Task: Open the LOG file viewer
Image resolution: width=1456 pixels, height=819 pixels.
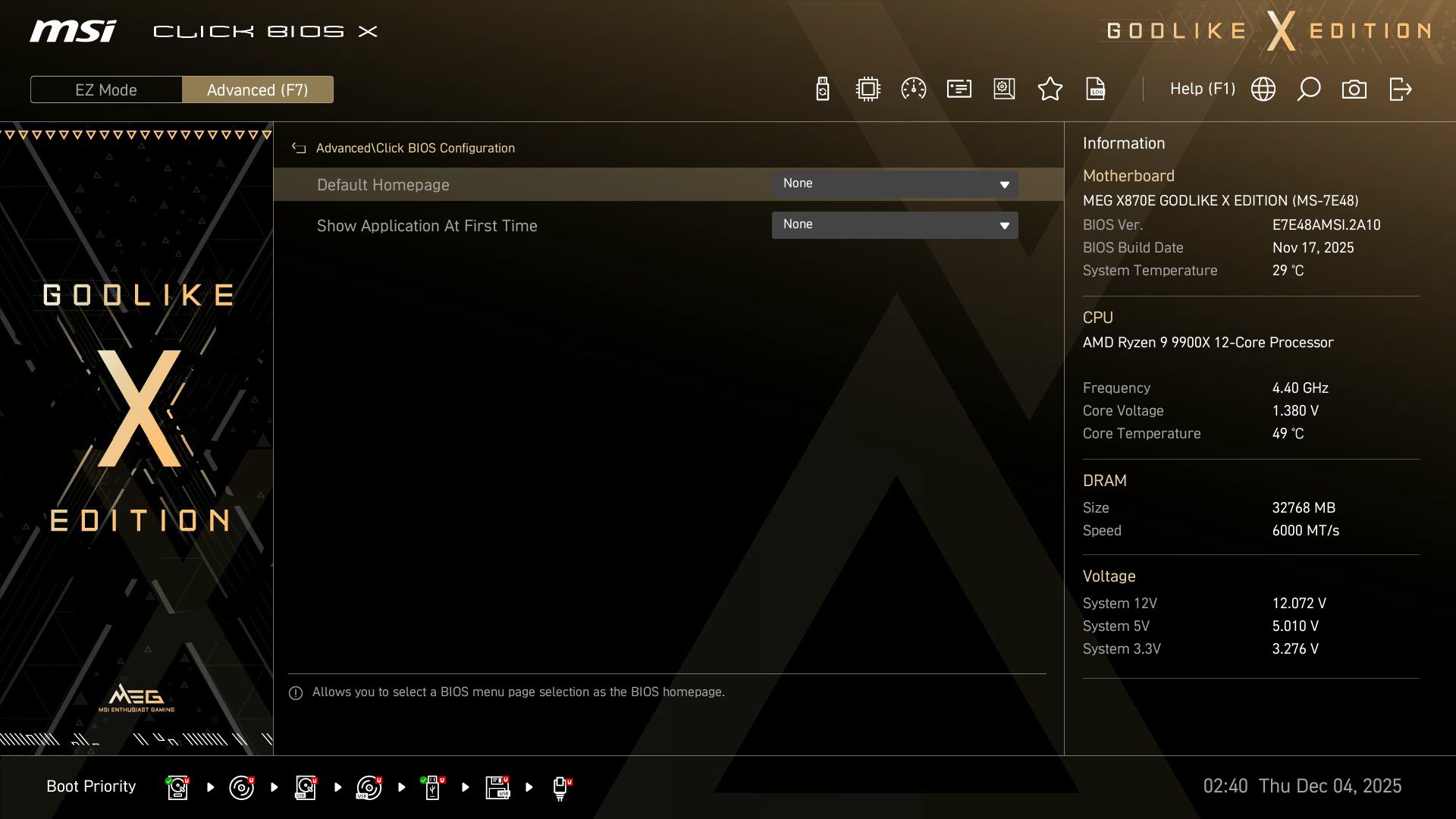Action: [x=1095, y=89]
